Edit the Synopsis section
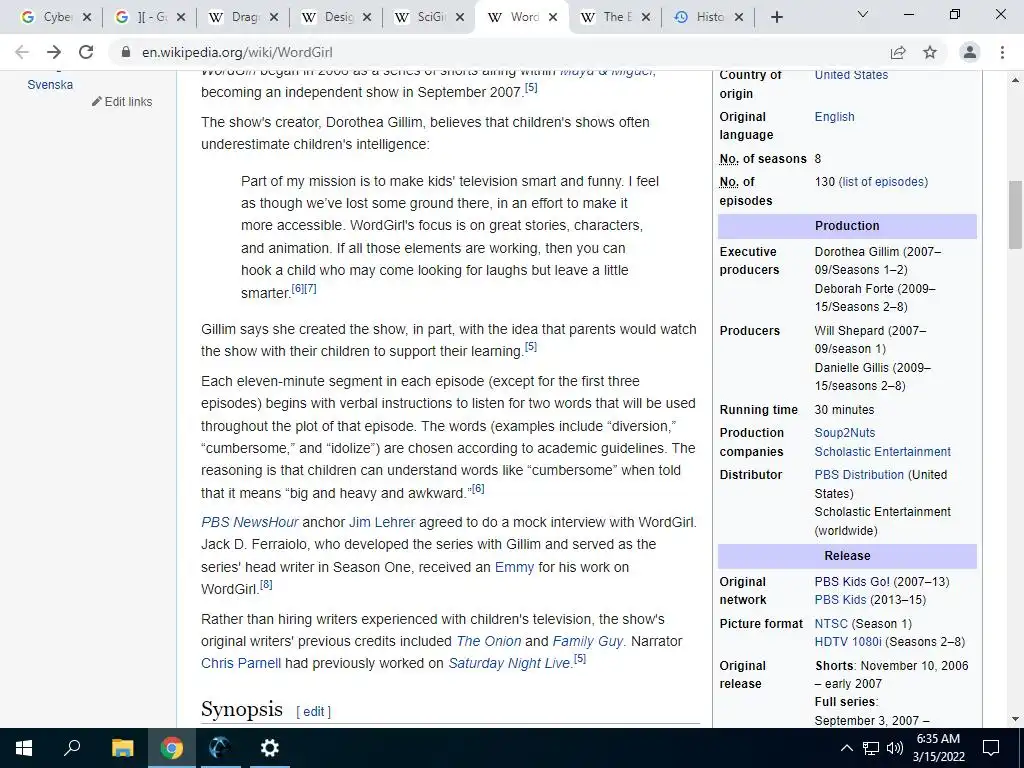Viewport: 1024px width, 768px height. pos(313,712)
